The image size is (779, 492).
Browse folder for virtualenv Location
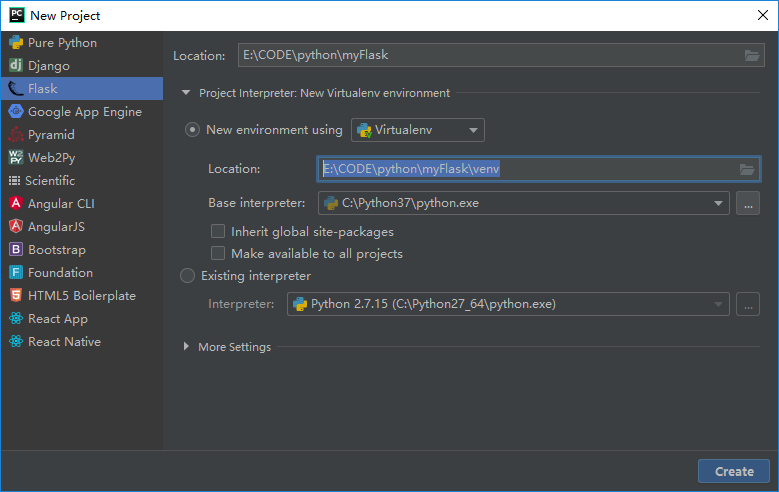click(747, 169)
